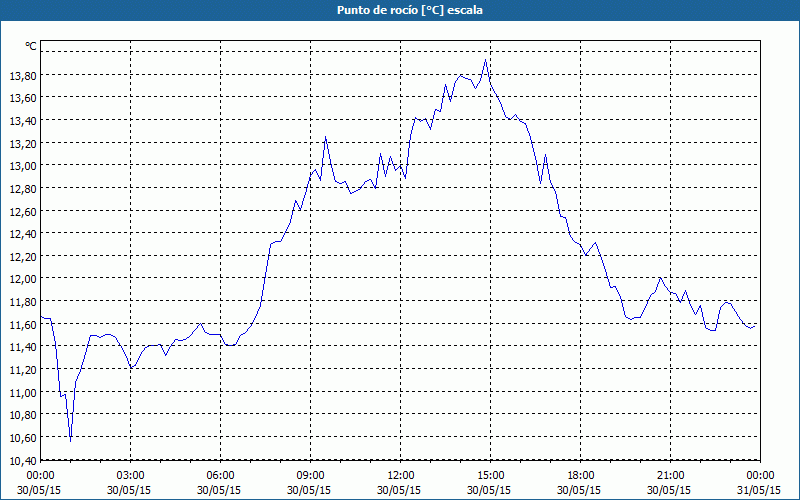Pick the 30/05/15 date beneath 21:00
The height and width of the screenshot is (500, 800).
(669, 490)
